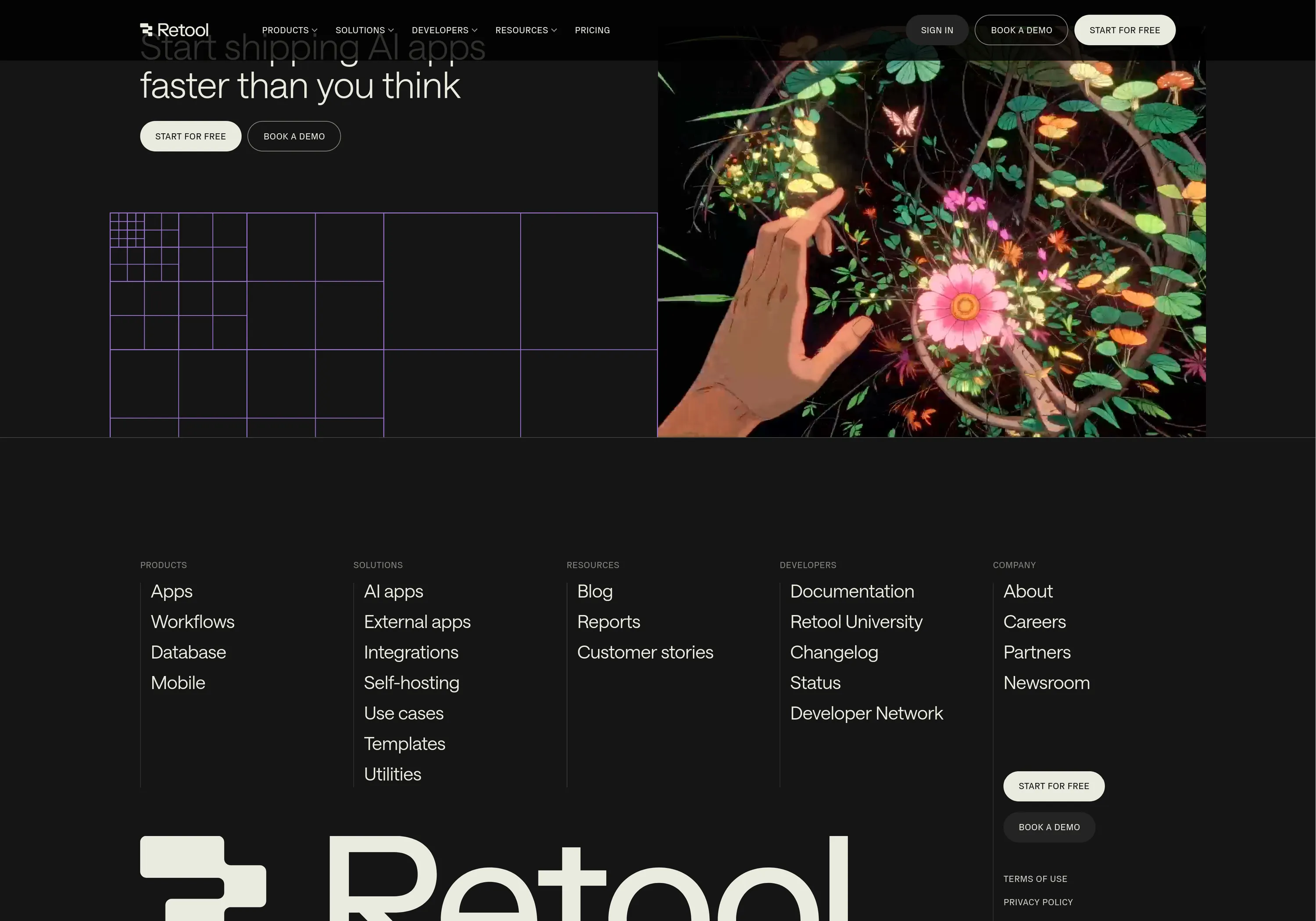
Task: Open the Workflows footer link
Action: click(x=193, y=622)
